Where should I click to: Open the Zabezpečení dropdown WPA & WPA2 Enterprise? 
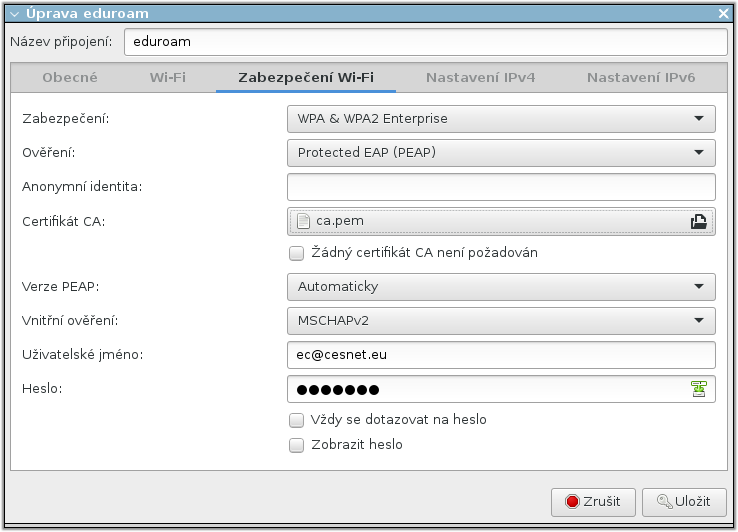click(x=501, y=119)
